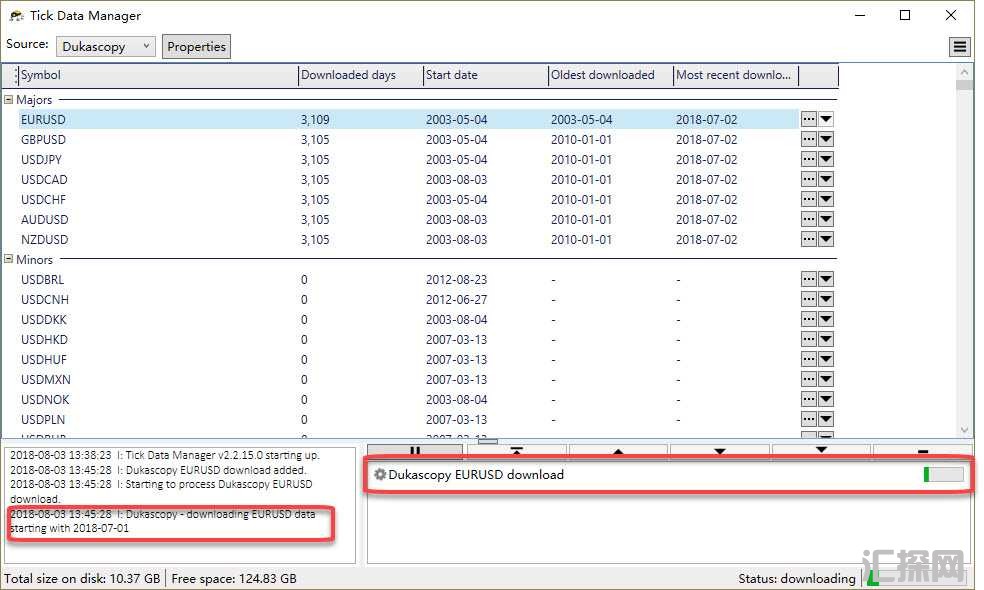Click the Properties button
984x590 pixels.
(196, 47)
